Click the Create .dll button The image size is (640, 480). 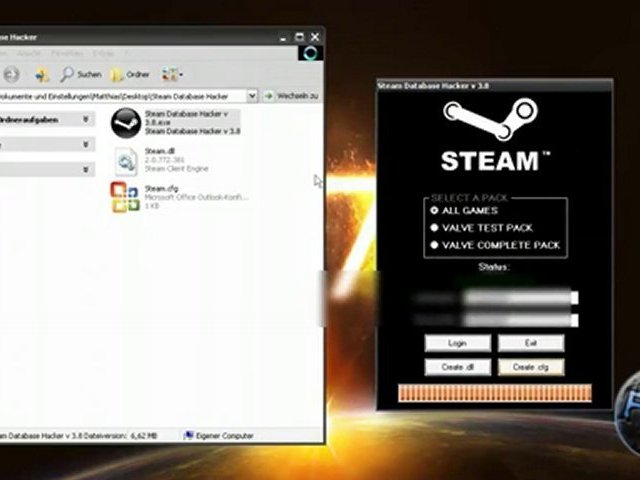pyautogui.click(x=458, y=367)
